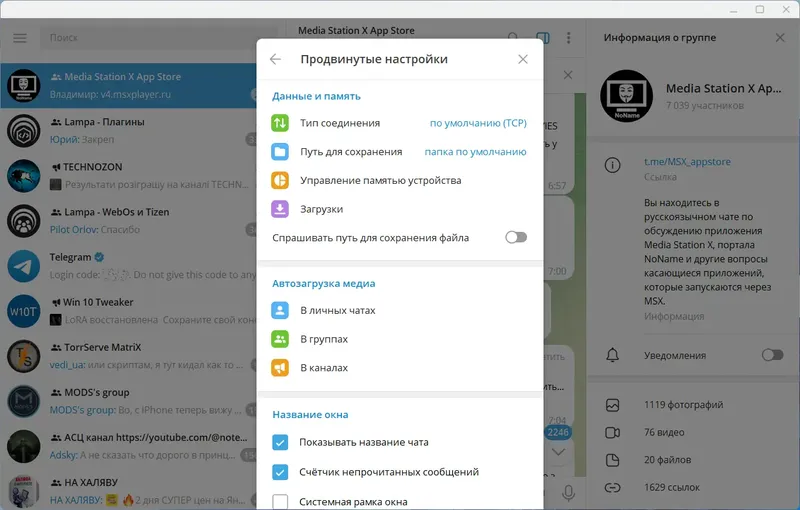This screenshot has width=800, height=510.
Task: Open АСЦ канал chat
Action: click(129, 445)
